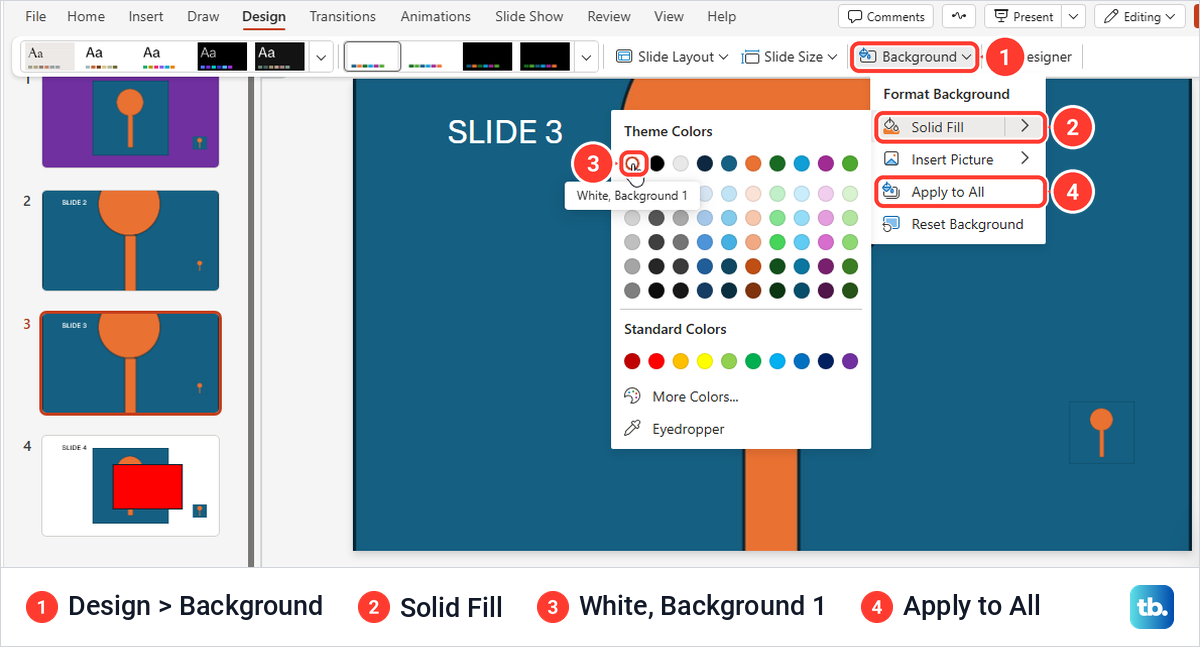Start the slideshow with the Present button
The height and width of the screenshot is (647, 1200).
tap(1023, 16)
